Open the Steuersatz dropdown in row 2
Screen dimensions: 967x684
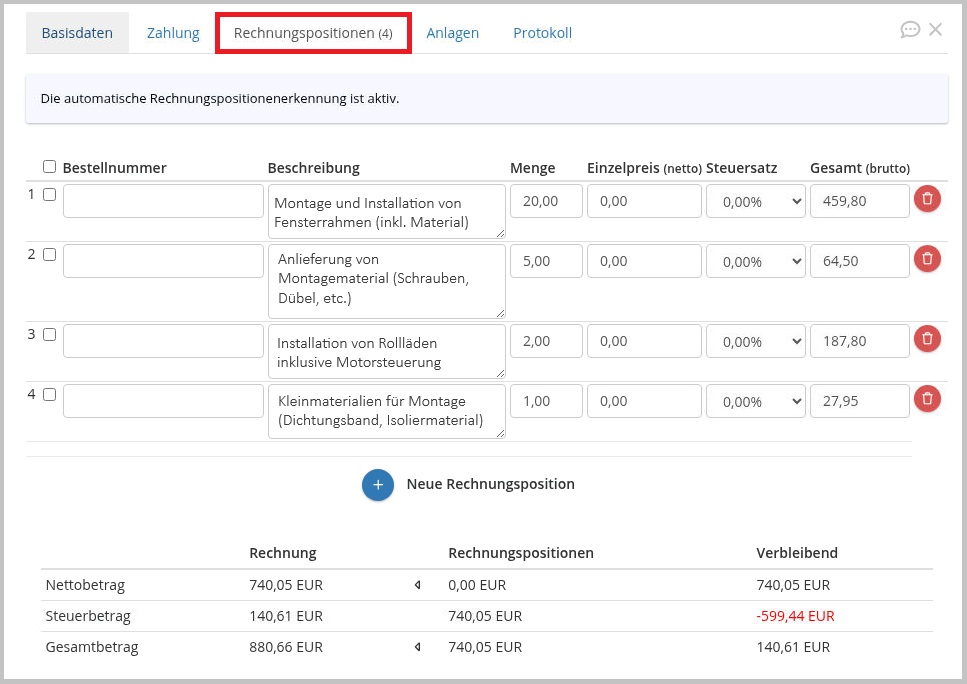tap(755, 261)
